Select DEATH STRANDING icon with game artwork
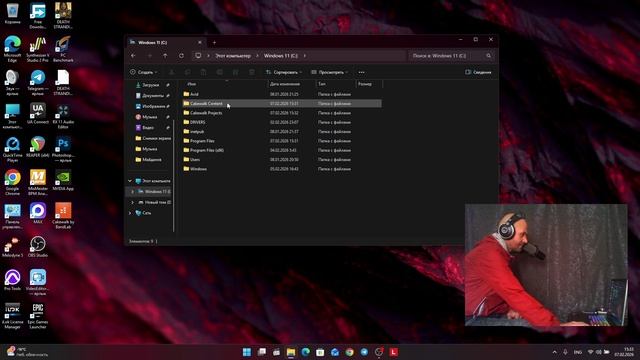640x360 pixels. (x=63, y=16)
